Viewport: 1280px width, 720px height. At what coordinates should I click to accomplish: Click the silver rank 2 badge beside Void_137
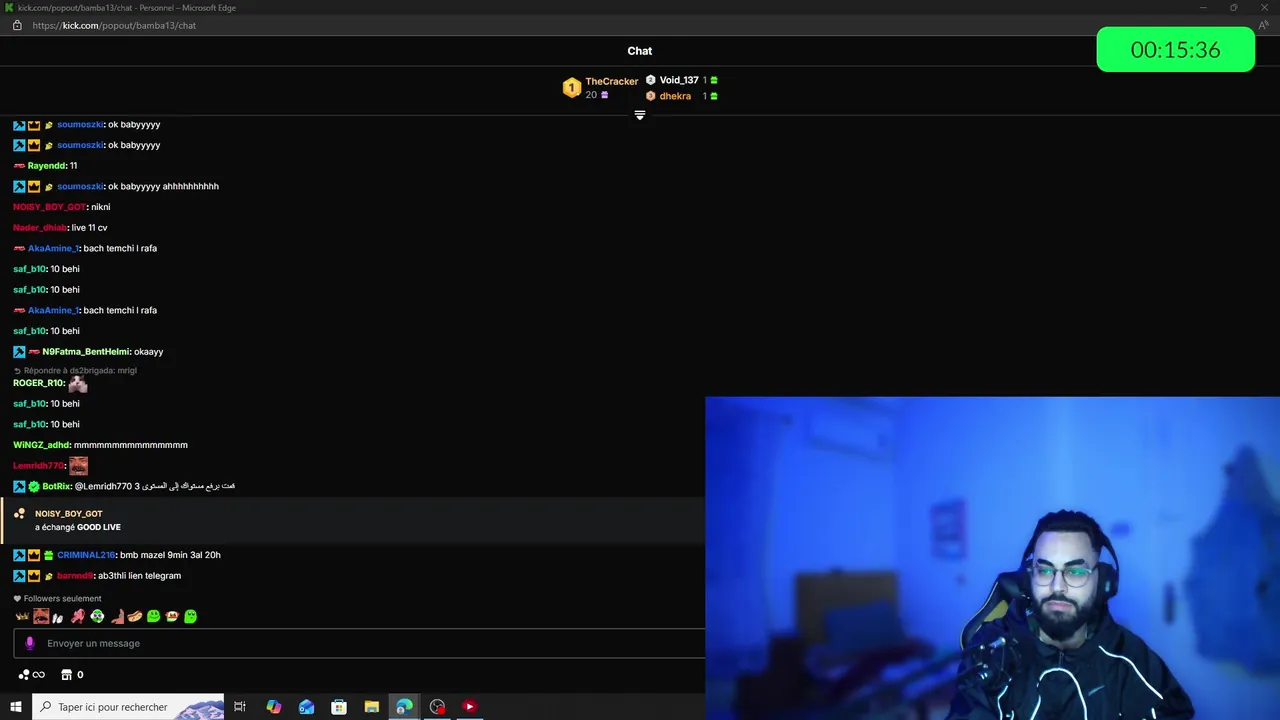tap(650, 80)
